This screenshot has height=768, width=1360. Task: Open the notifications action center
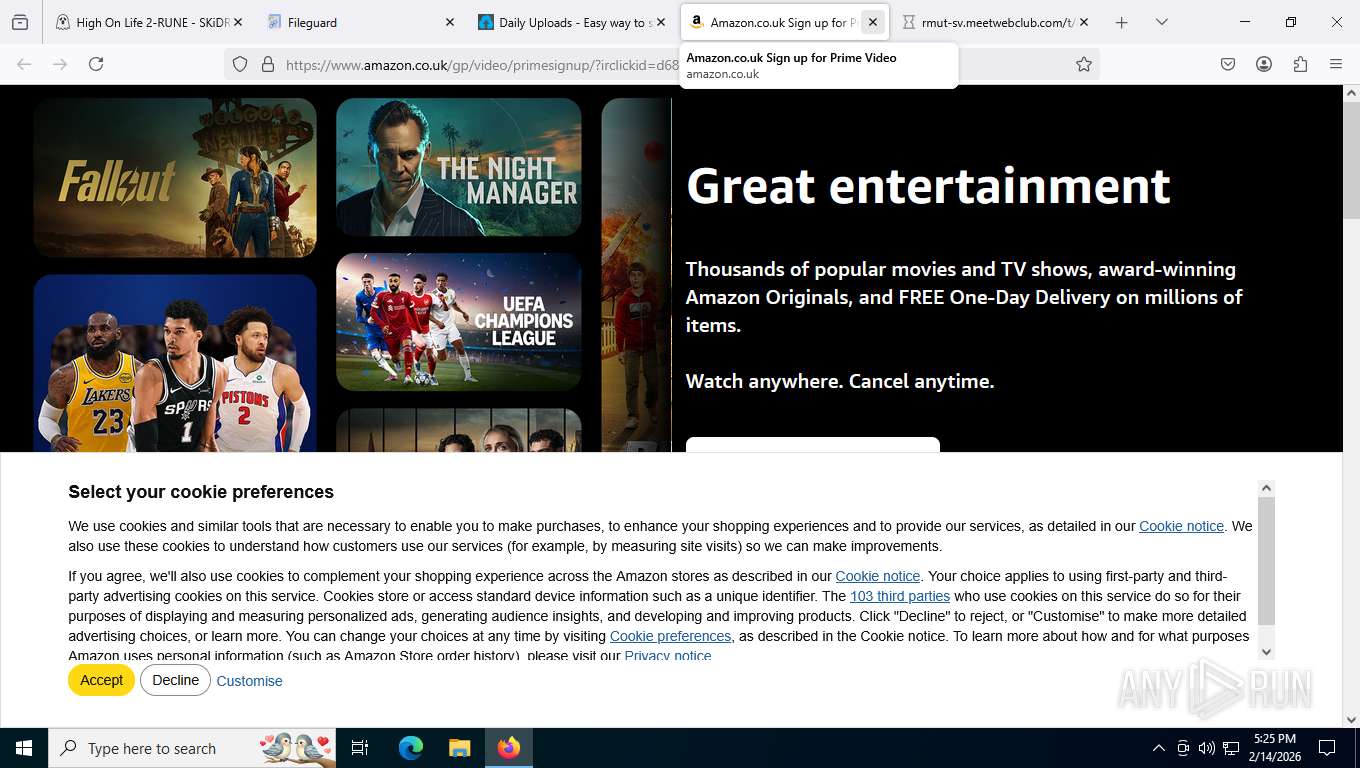(x=1327, y=748)
